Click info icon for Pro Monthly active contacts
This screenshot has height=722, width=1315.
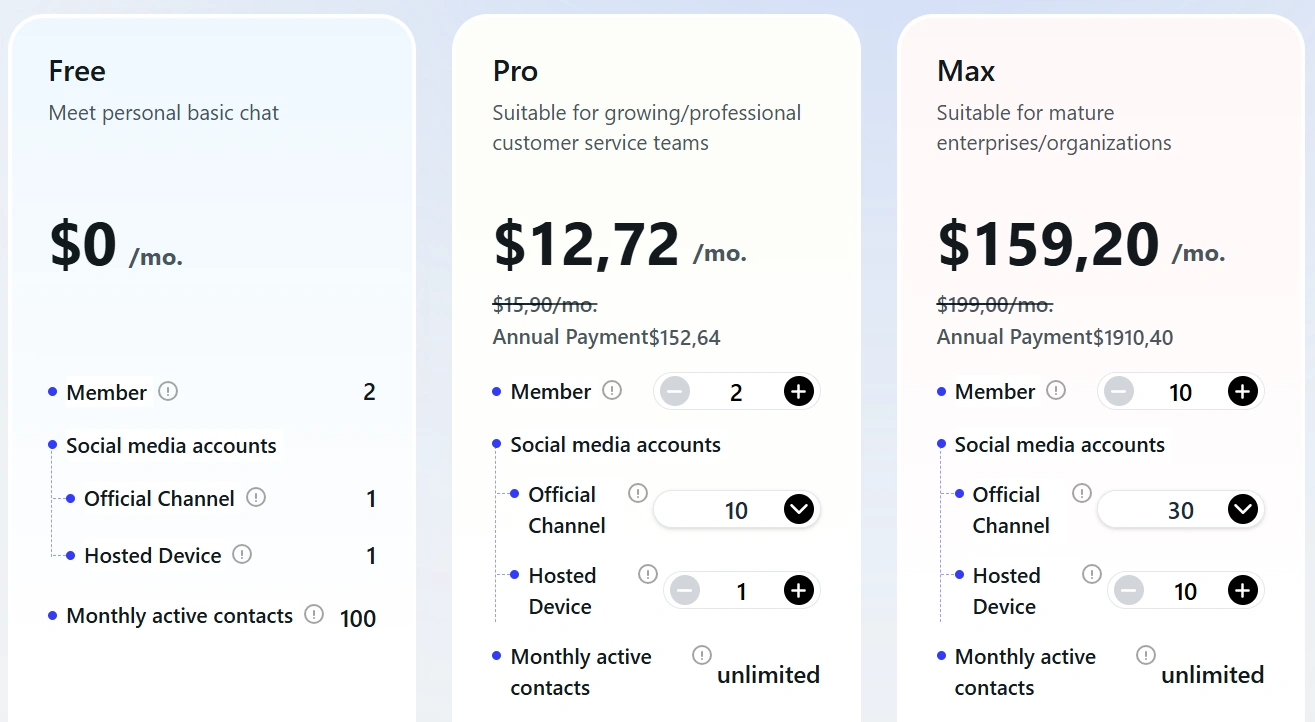point(702,655)
